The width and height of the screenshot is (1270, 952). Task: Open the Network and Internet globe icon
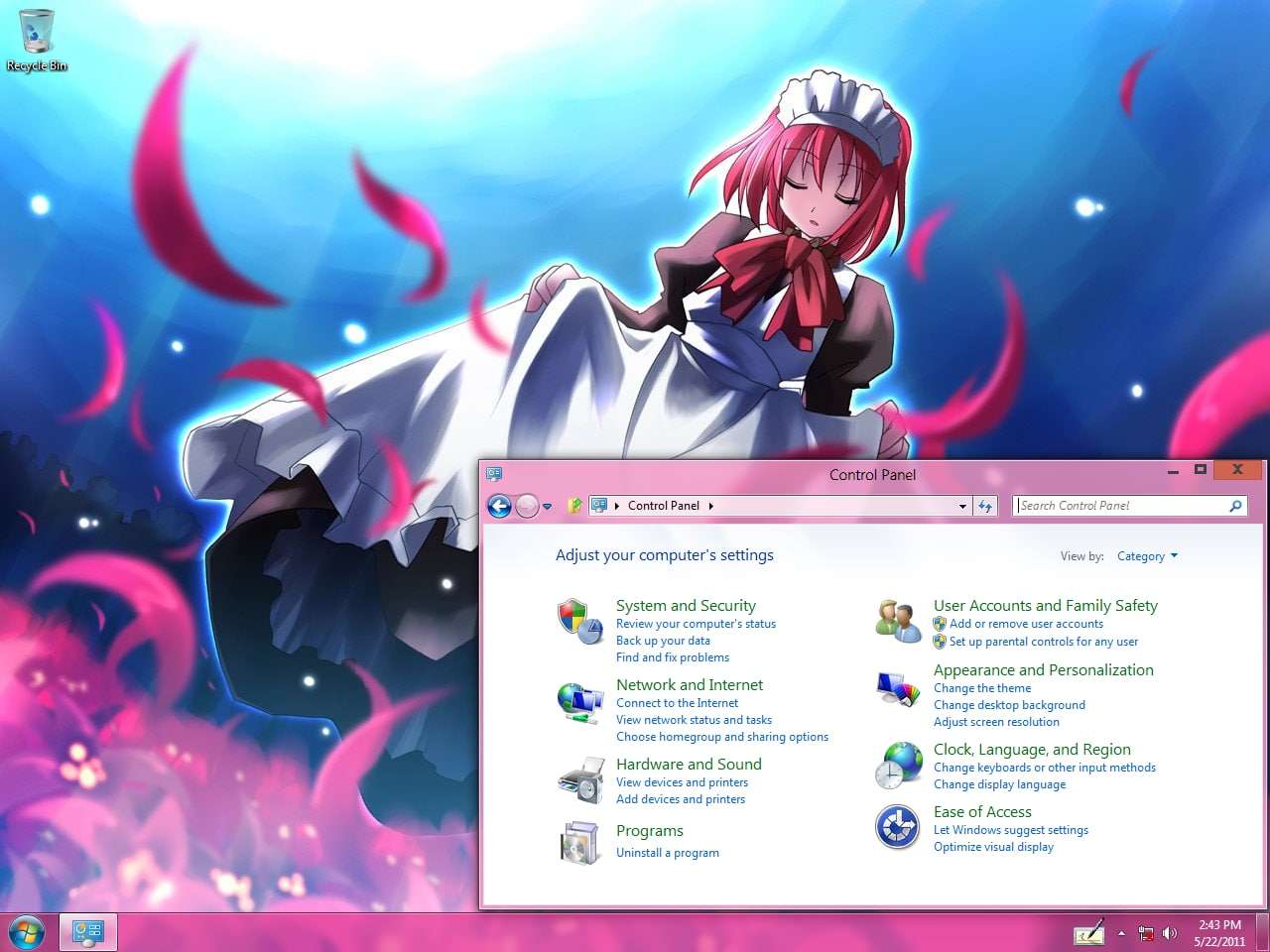(x=579, y=702)
